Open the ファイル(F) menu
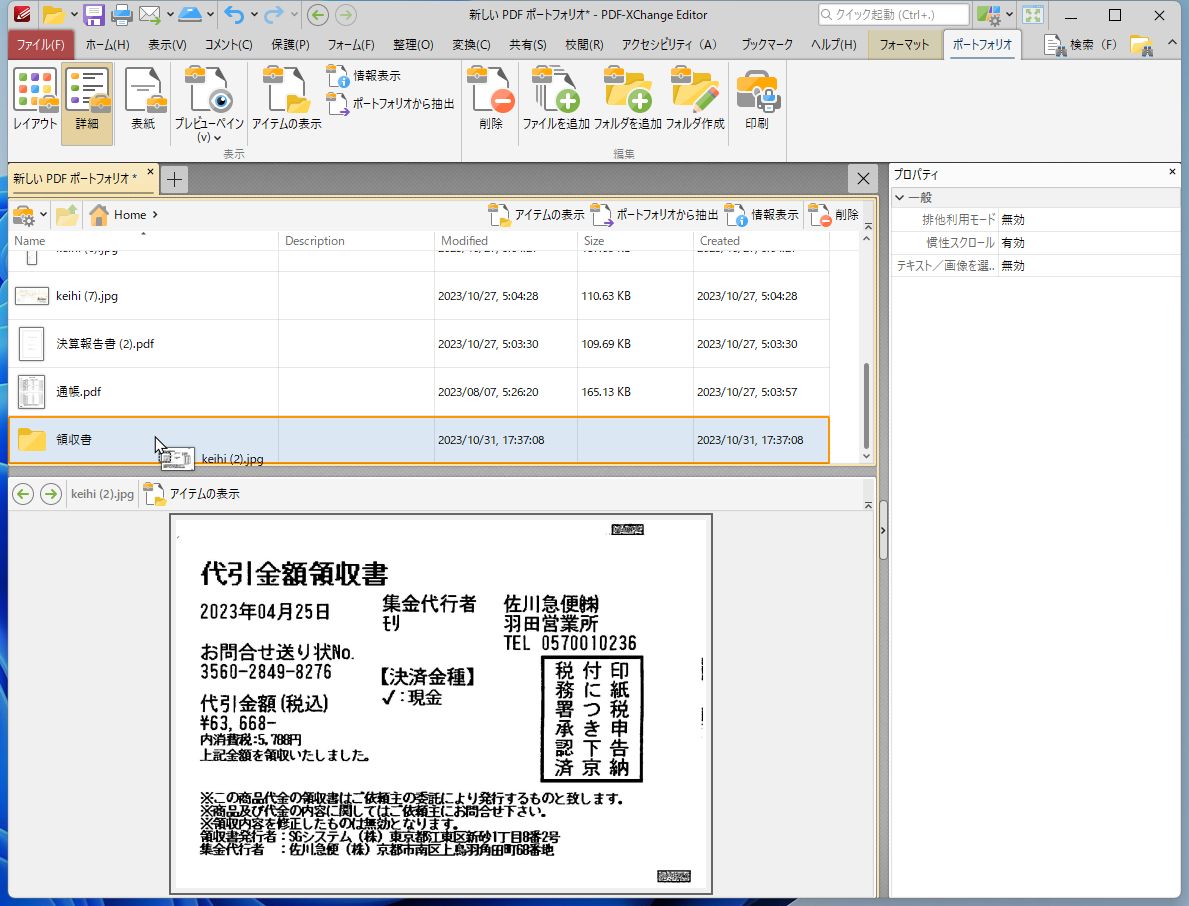 click(x=41, y=45)
